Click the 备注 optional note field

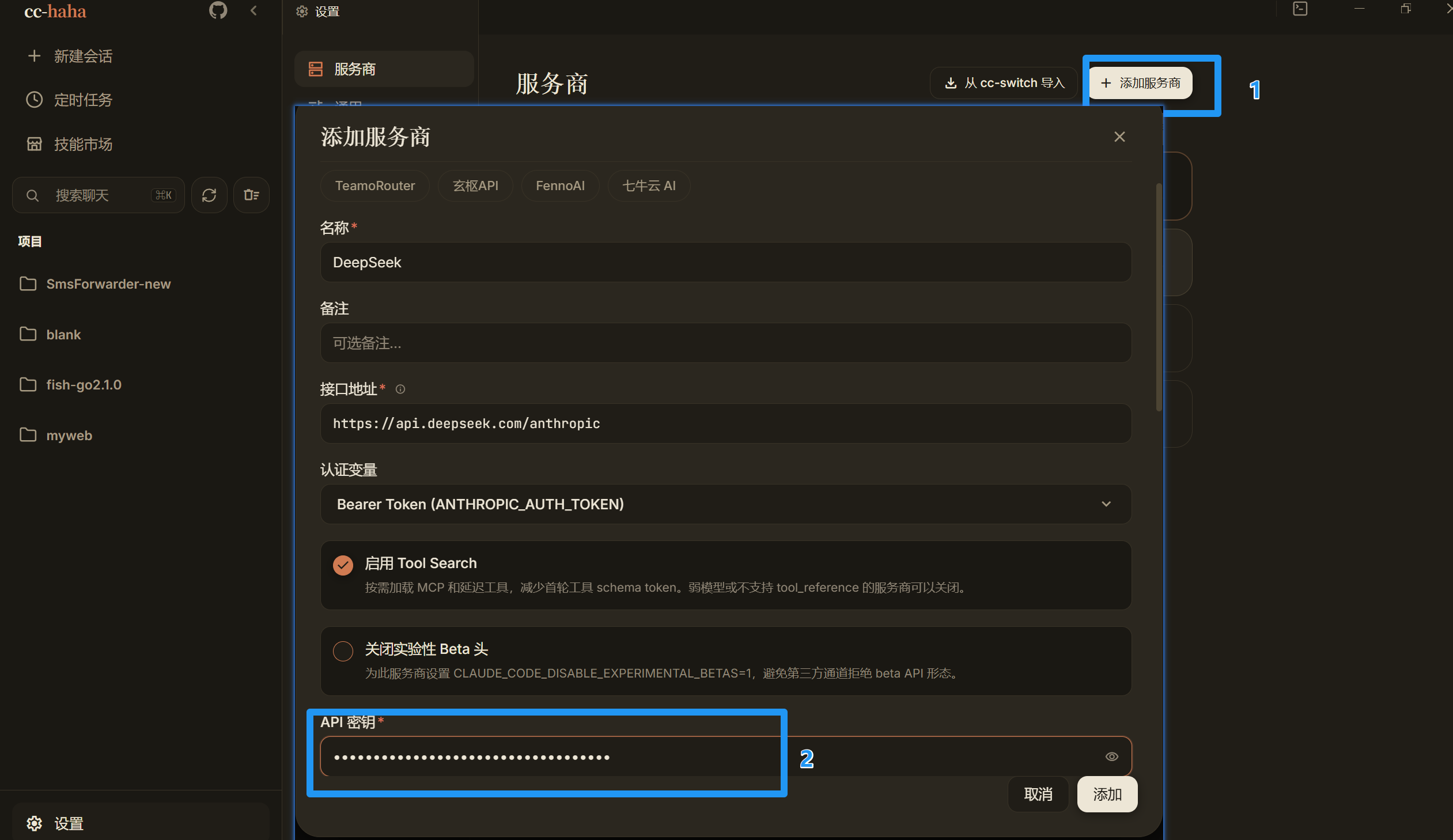[726, 343]
